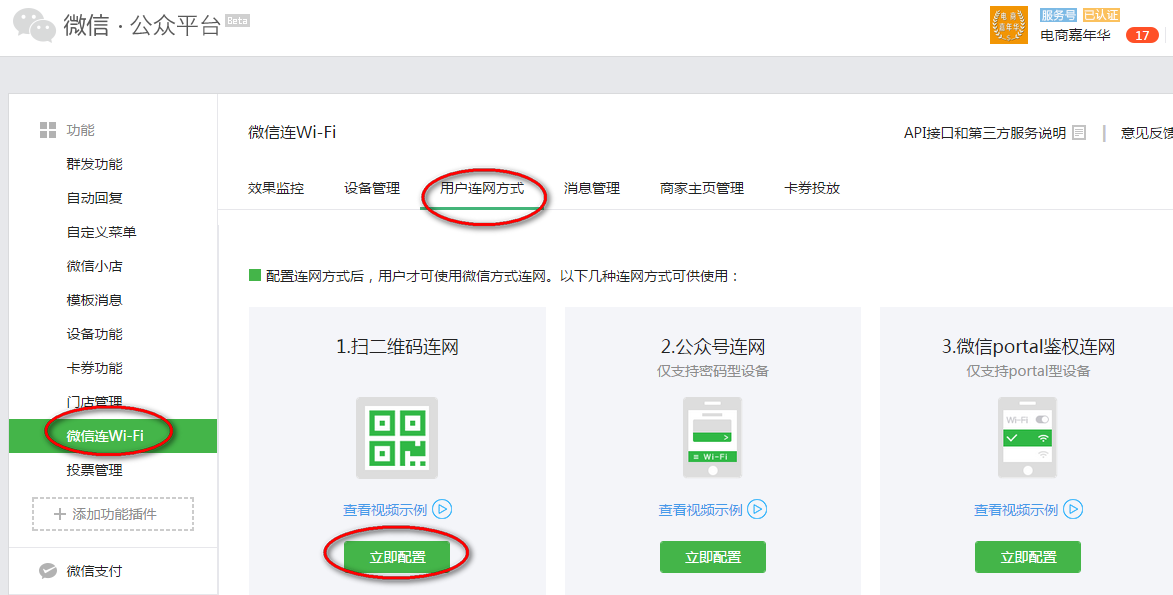Click the 公众号连网 phone illustration
This screenshot has height=595, width=1173.
pos(712,438)
